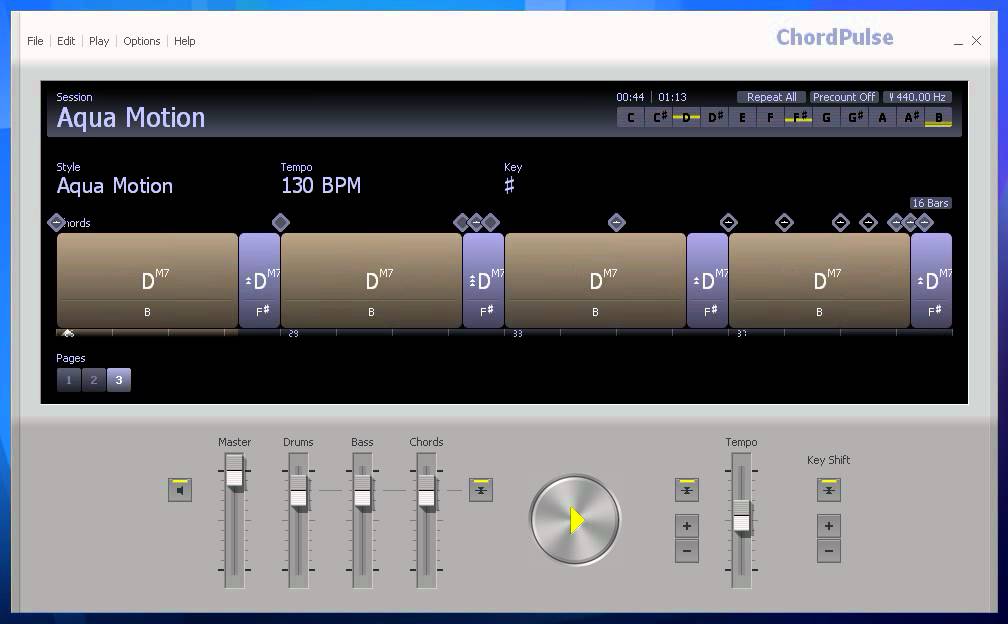Toggle the D# note key
1008x624 pixels.
click(715, 118)
